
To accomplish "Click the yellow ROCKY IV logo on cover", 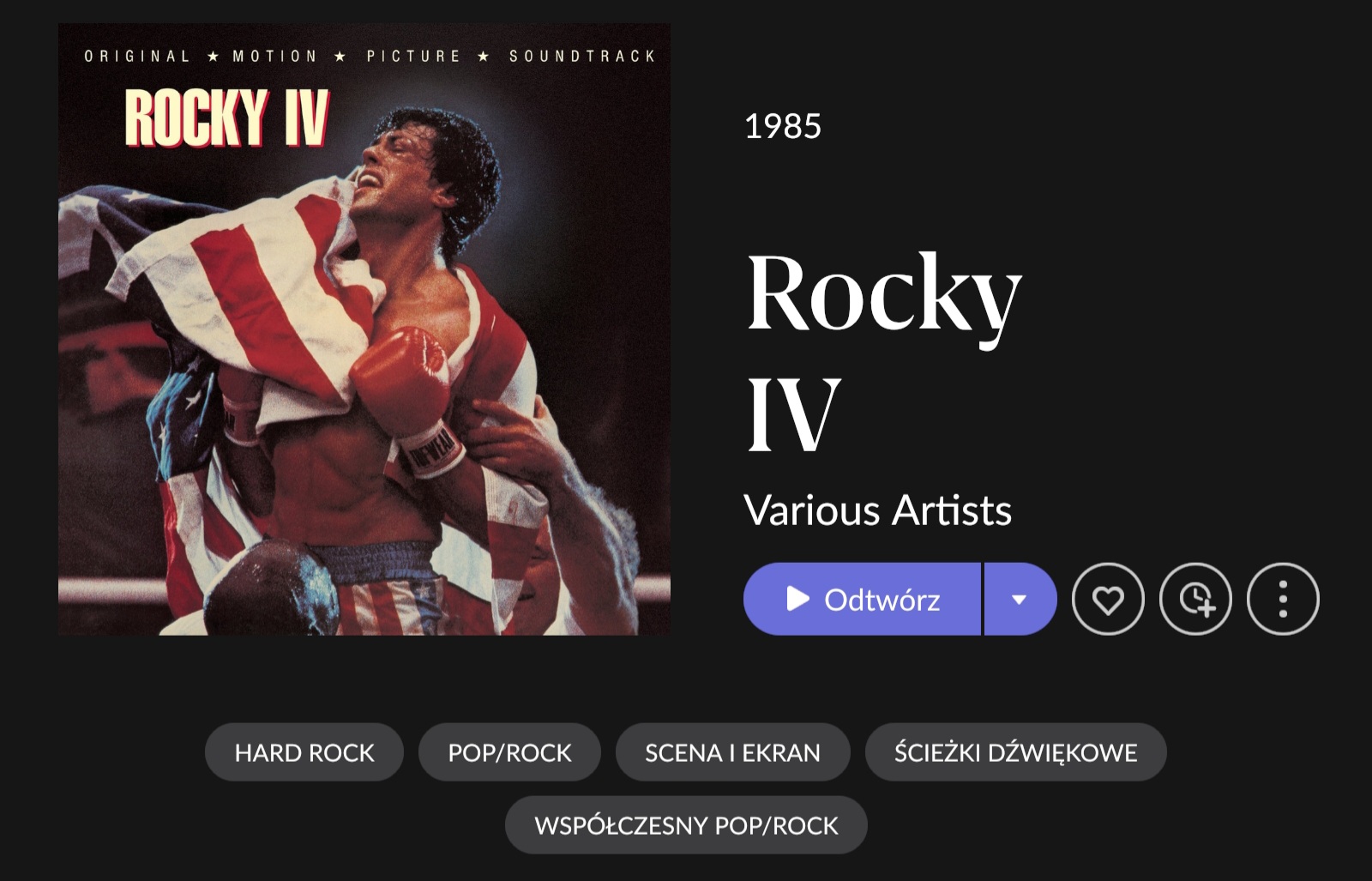I will [227, 117].
